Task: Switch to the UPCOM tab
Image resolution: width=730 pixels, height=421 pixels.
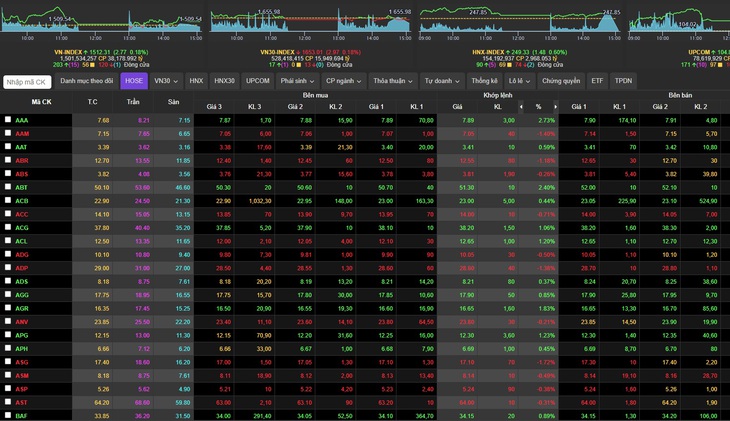Action: pos(257,81)
